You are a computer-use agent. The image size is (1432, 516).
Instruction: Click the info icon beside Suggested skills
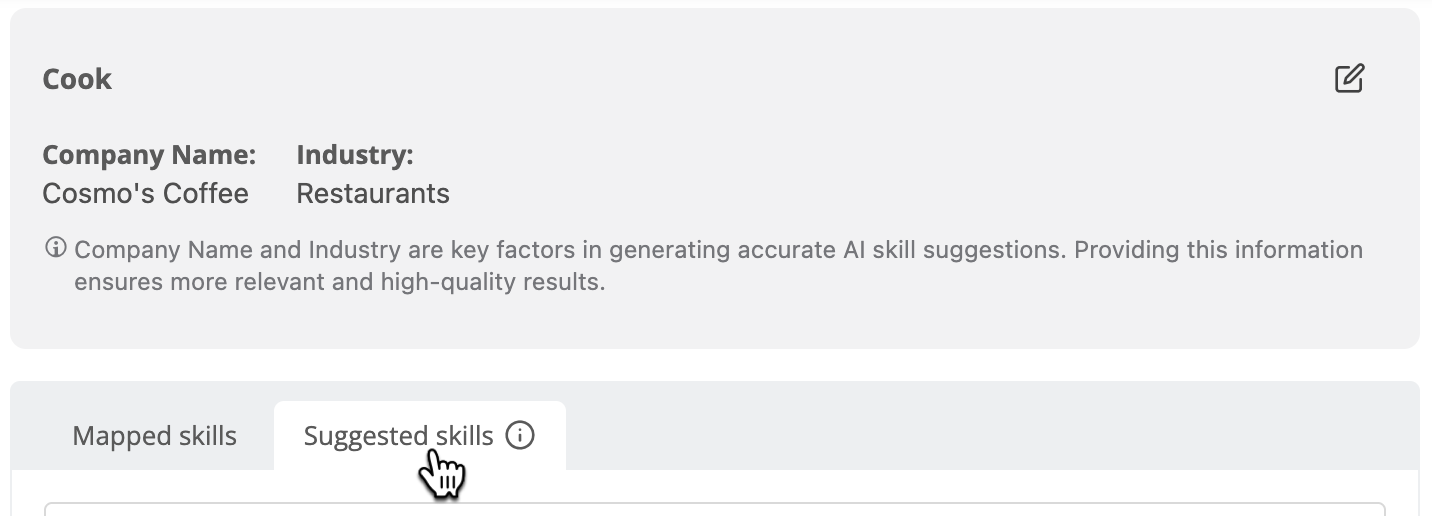520,435
